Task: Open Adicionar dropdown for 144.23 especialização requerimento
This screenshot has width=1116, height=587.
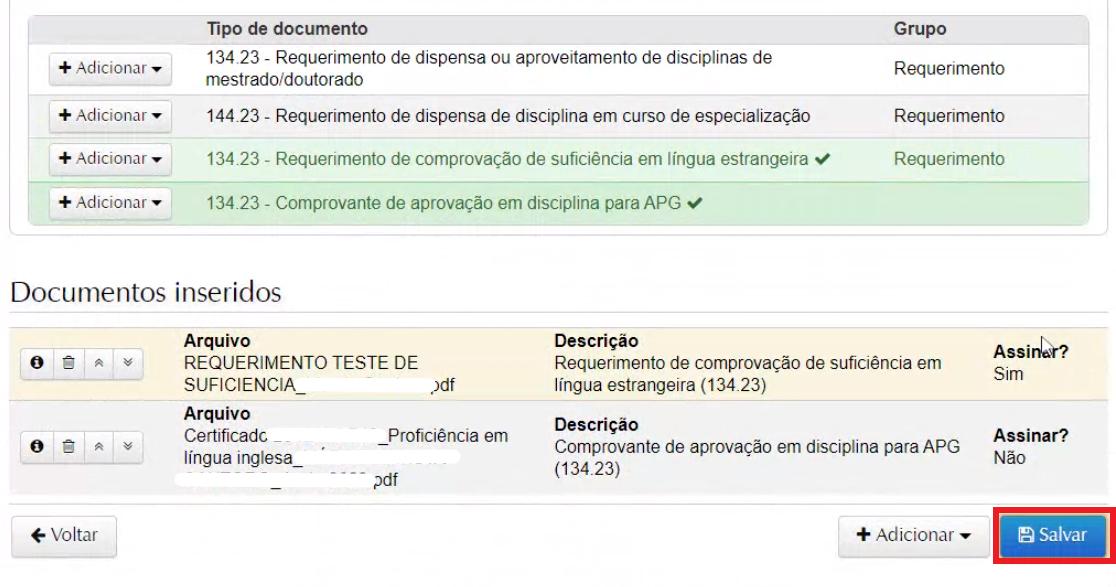Action: [110, 116]
